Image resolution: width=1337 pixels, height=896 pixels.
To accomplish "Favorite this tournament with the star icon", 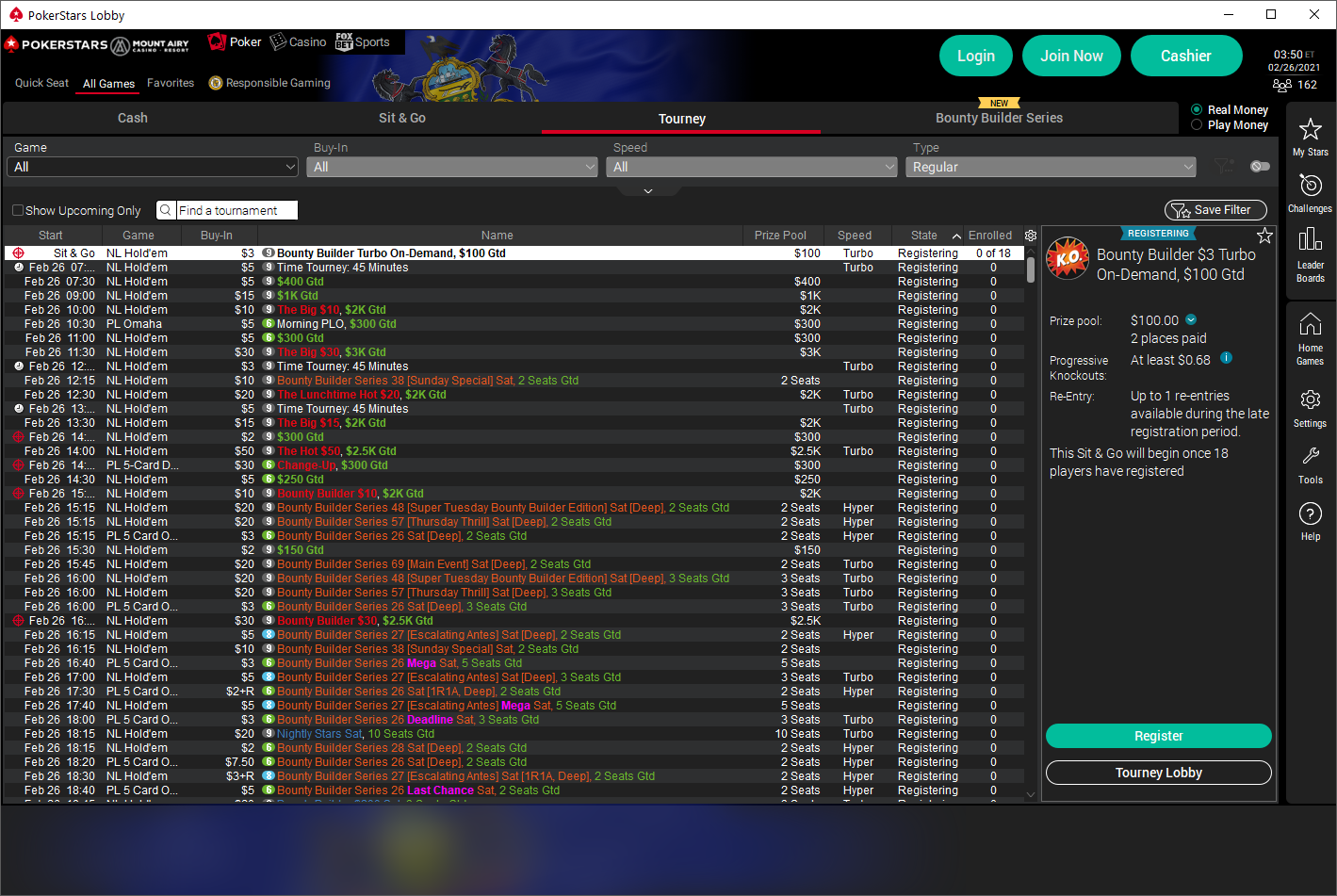I will pyautogui.click(x=1264, y=236).
